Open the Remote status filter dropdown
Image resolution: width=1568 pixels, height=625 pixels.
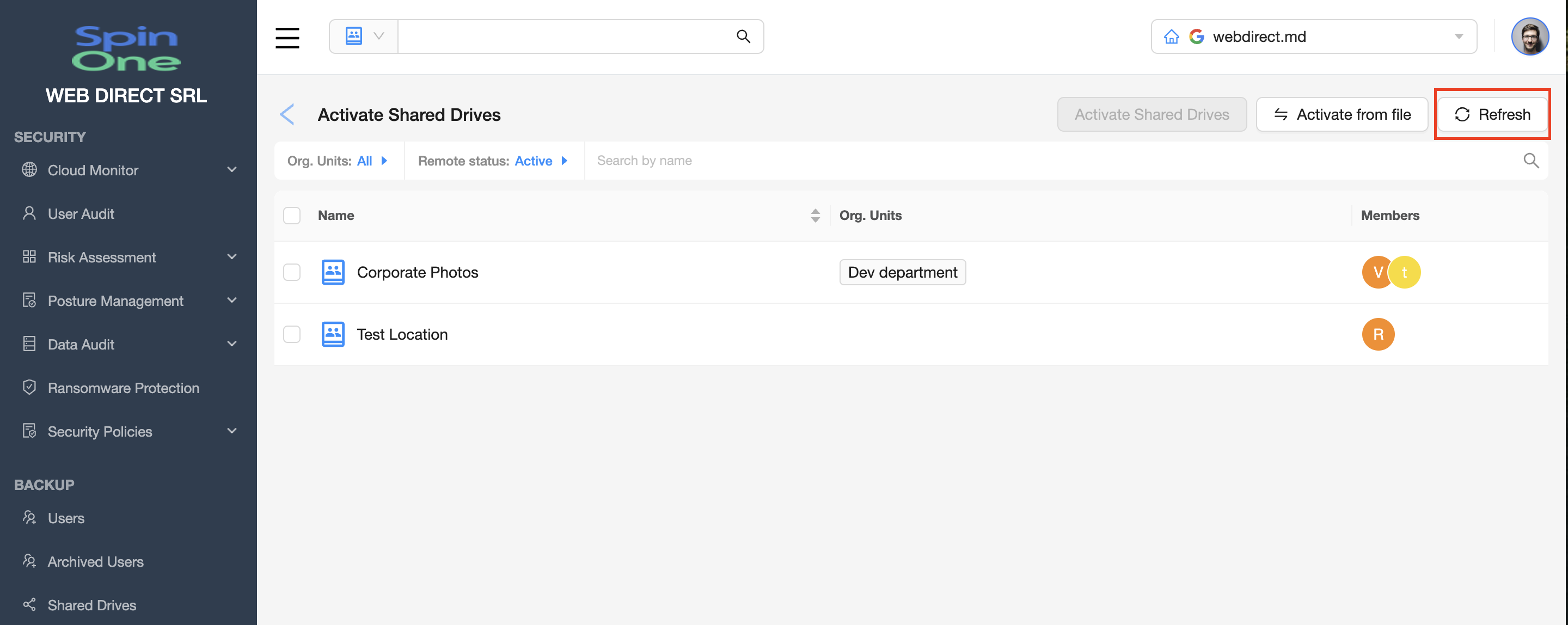pos(492,161)
